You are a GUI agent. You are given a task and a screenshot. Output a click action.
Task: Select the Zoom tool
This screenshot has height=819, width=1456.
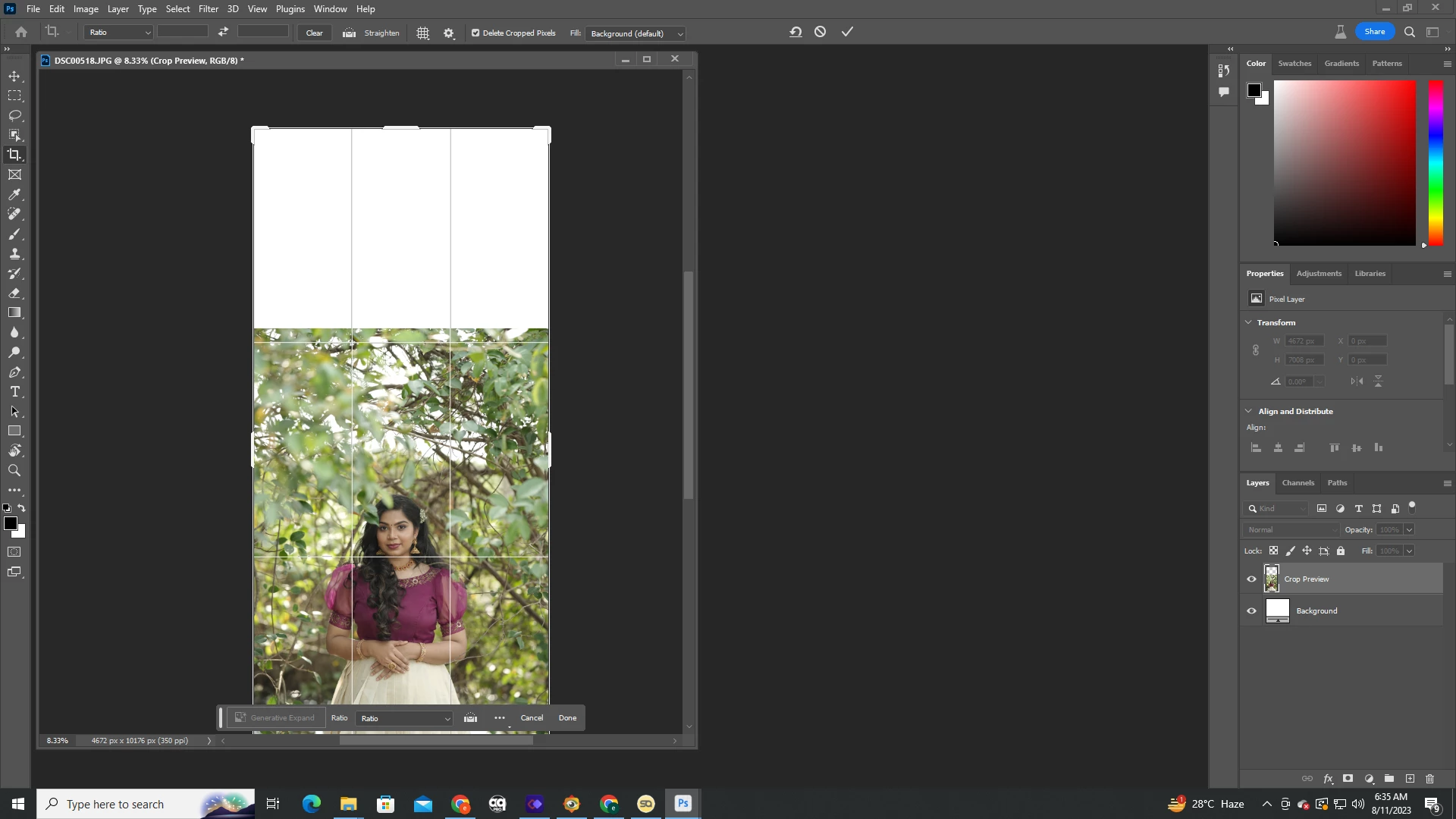14,471
